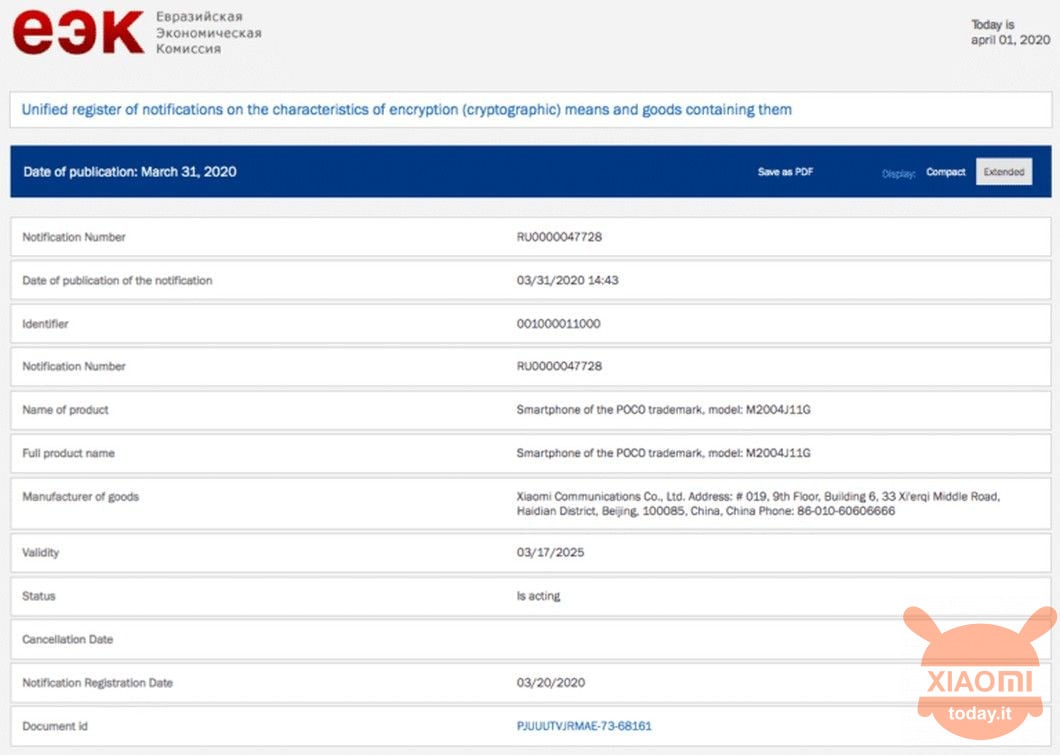Click the 'Name of product' row label
The image size is (1060, 755).
(65, 410)
